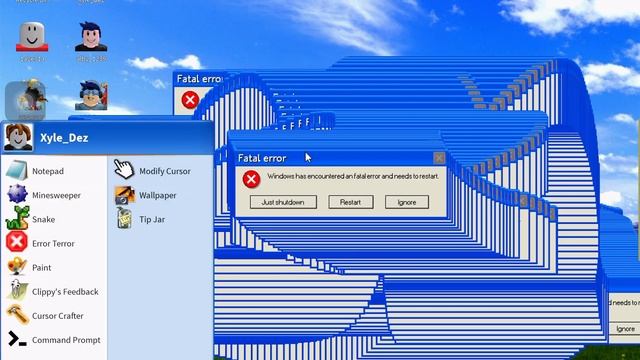Open the Wallpaper settings

coord(145,195)
